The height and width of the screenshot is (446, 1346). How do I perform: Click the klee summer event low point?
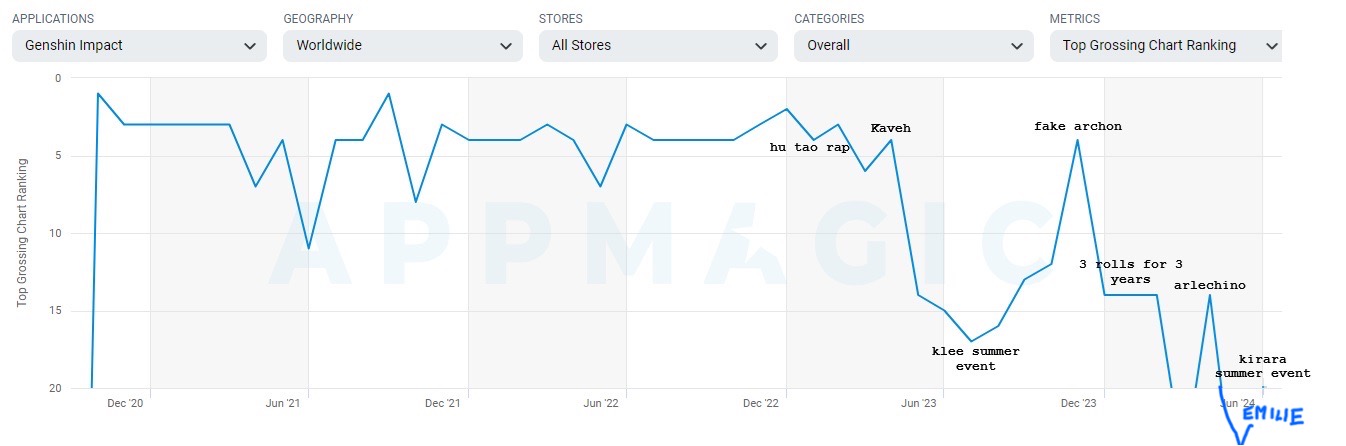coord(971,341)
